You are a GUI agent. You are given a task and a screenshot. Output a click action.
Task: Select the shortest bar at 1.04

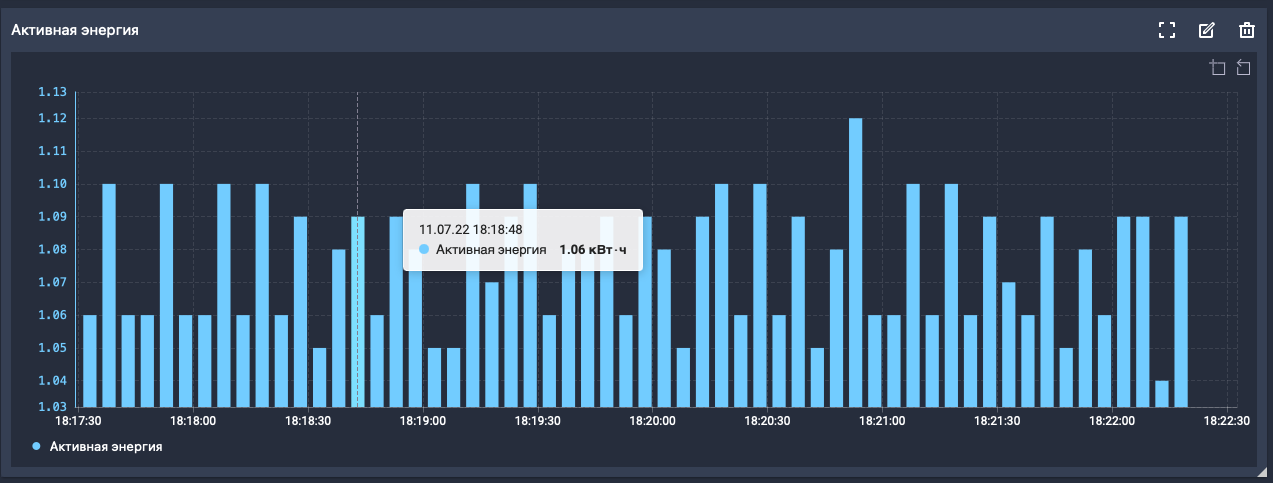tap(1161, 394)
